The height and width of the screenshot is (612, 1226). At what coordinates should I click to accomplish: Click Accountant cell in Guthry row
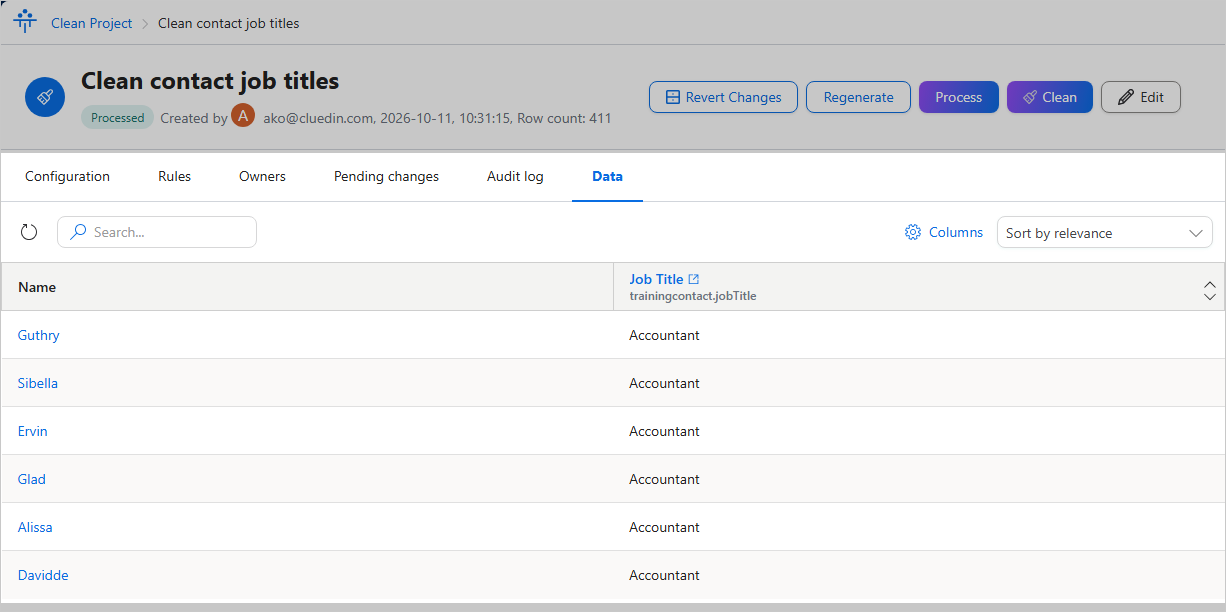pos(664,335)
